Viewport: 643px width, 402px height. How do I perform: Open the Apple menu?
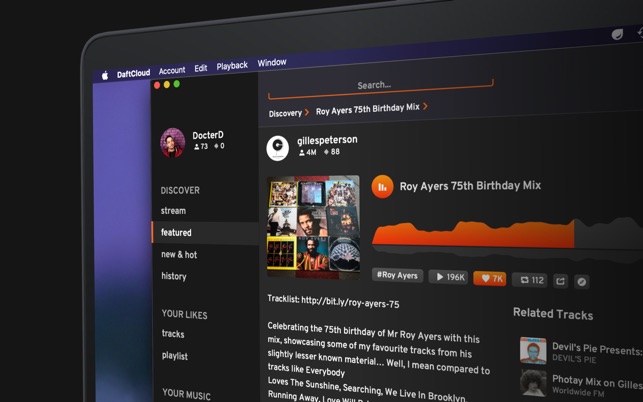coord(105,75)
